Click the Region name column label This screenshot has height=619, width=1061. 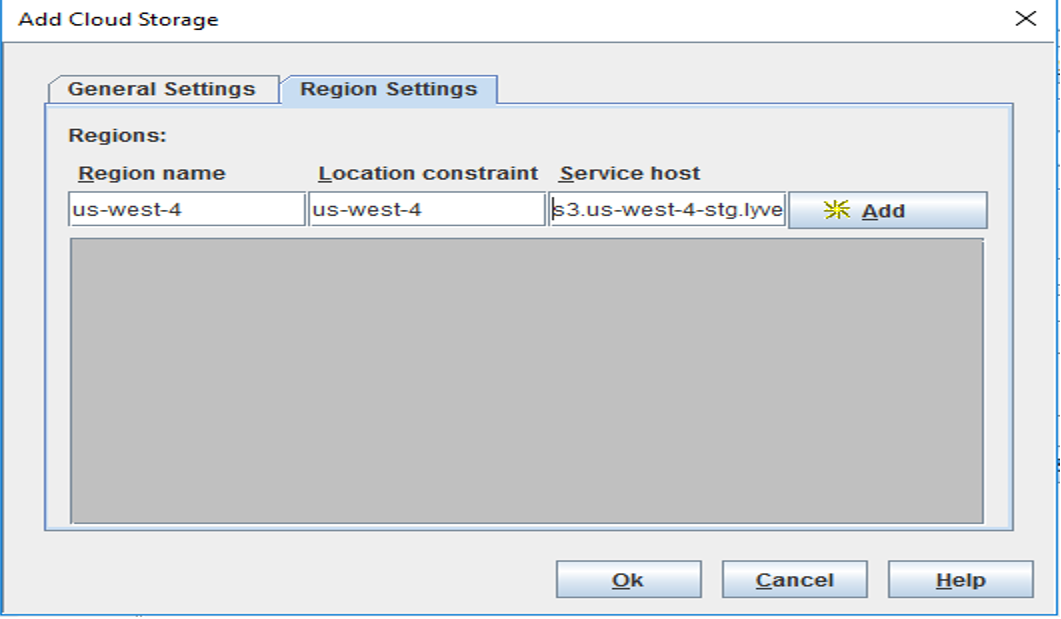point(152,173)
